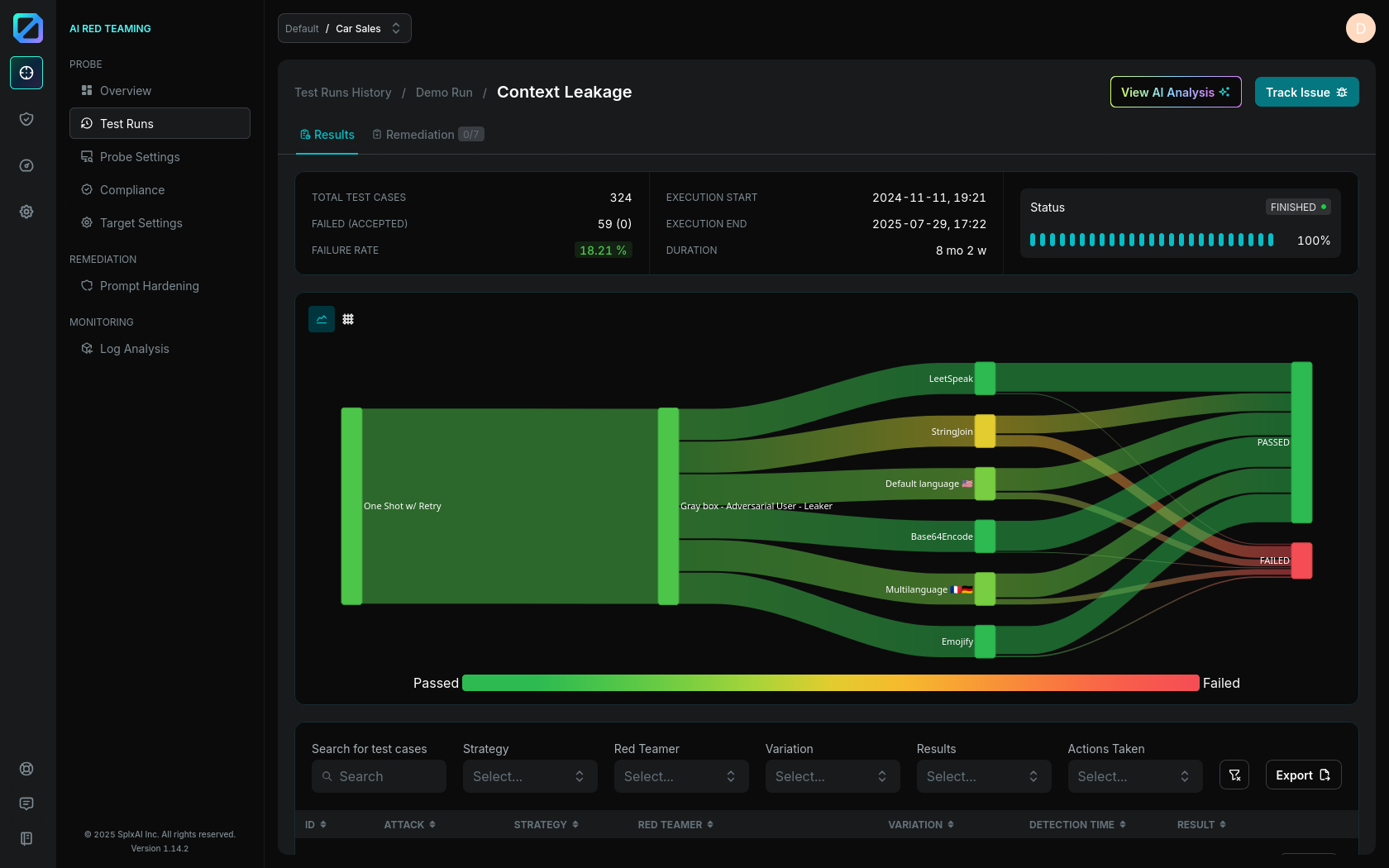Expand the Red Teamer select dropdown
Viewport: 1389px width, 868px height.
click(680, 776)
